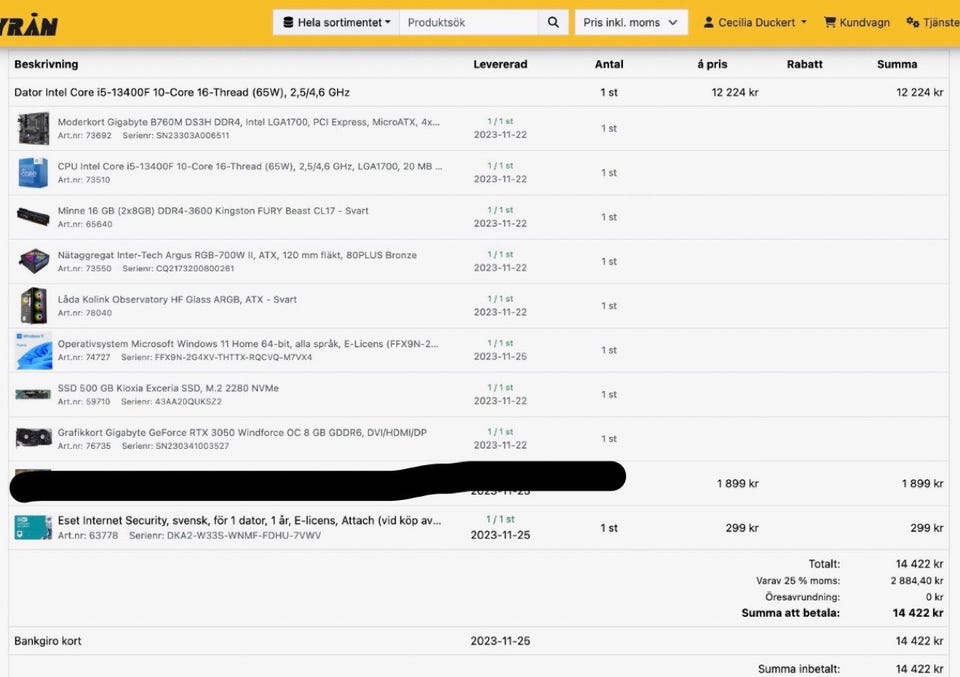Select power supply serial CQ2173200800261
Screen dimensions: 960x677
(x=195, y=268)
